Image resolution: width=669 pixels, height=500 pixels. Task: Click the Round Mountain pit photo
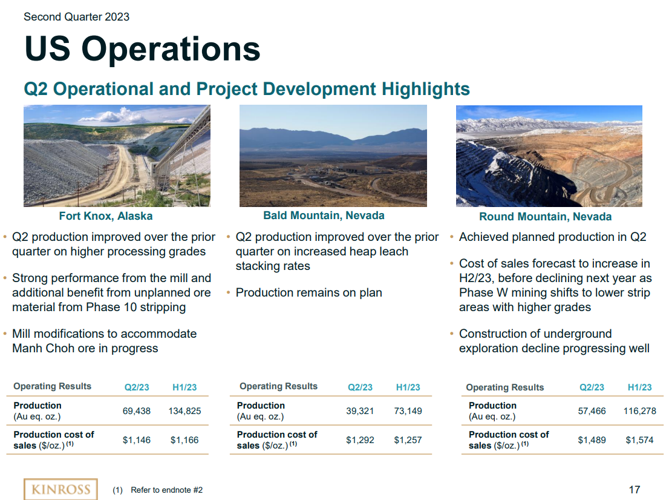point(549,156)
